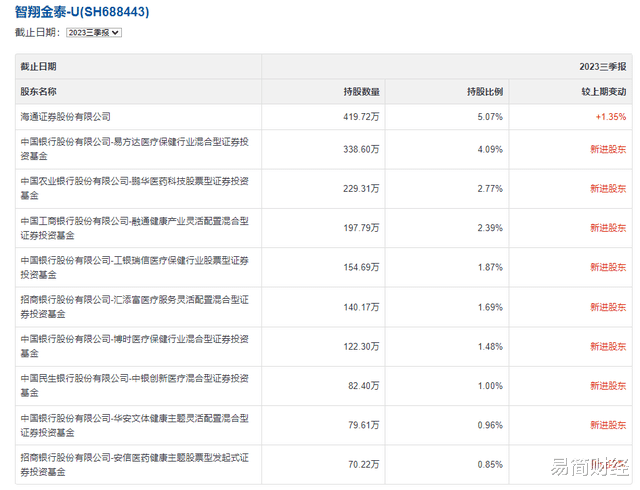Click 新进股东 in the 154.69万 row
The width and height of the screenshot is (640, 490).
tap(608, 267)
